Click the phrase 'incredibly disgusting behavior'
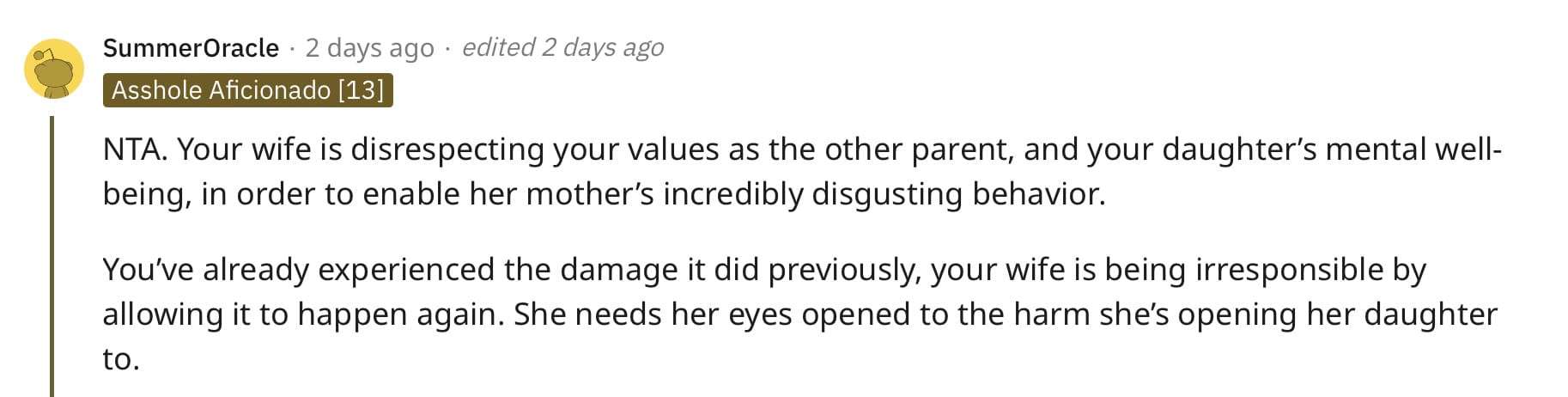 pos(884,194)
